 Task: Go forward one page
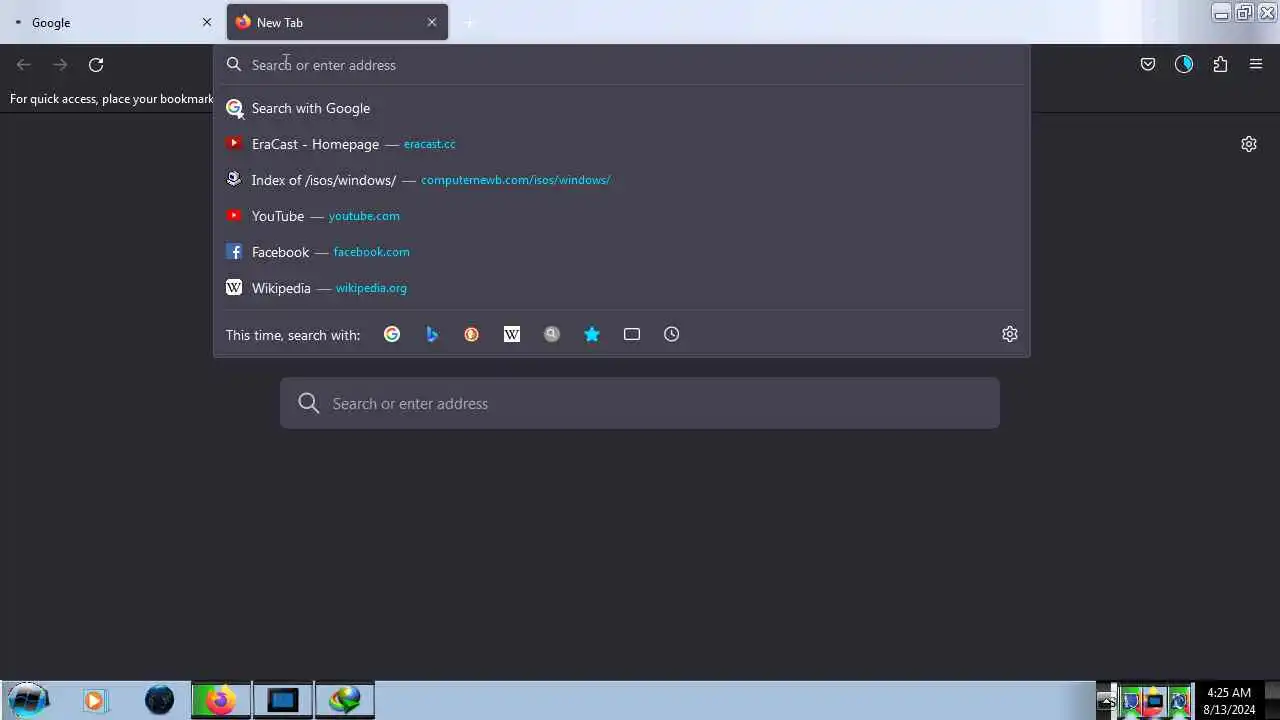tap(60, 64)
